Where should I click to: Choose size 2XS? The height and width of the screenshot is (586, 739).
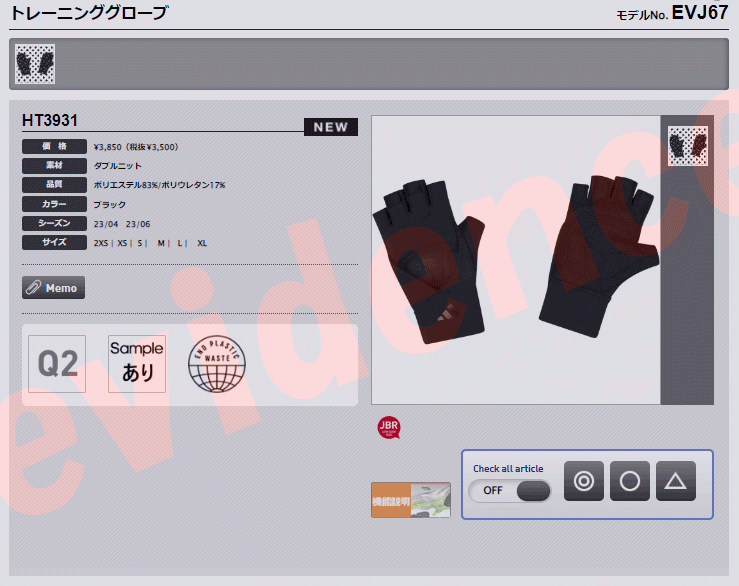(x=101, y=243)
